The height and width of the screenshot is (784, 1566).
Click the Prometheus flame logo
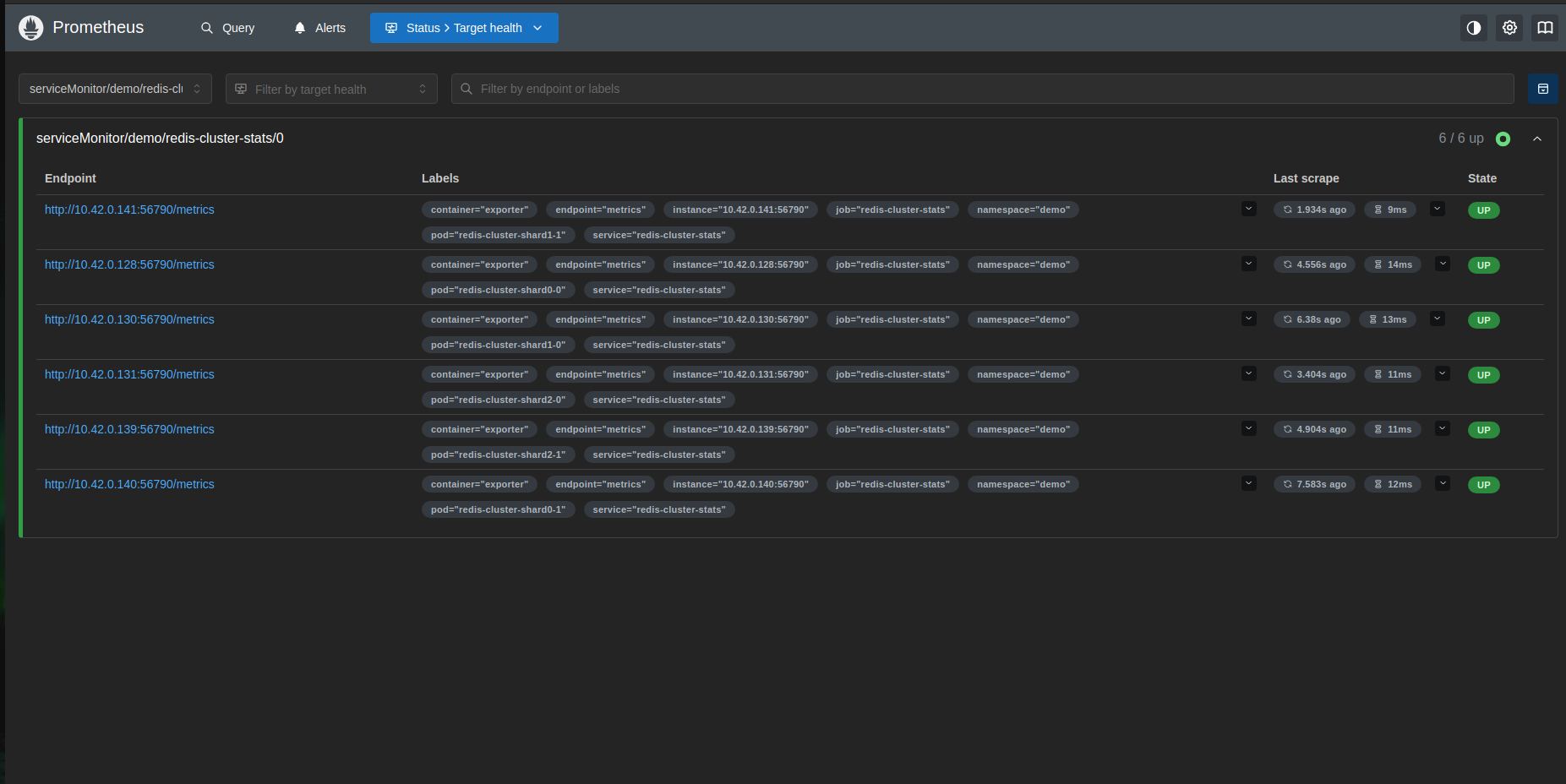(x=31, y=28)
